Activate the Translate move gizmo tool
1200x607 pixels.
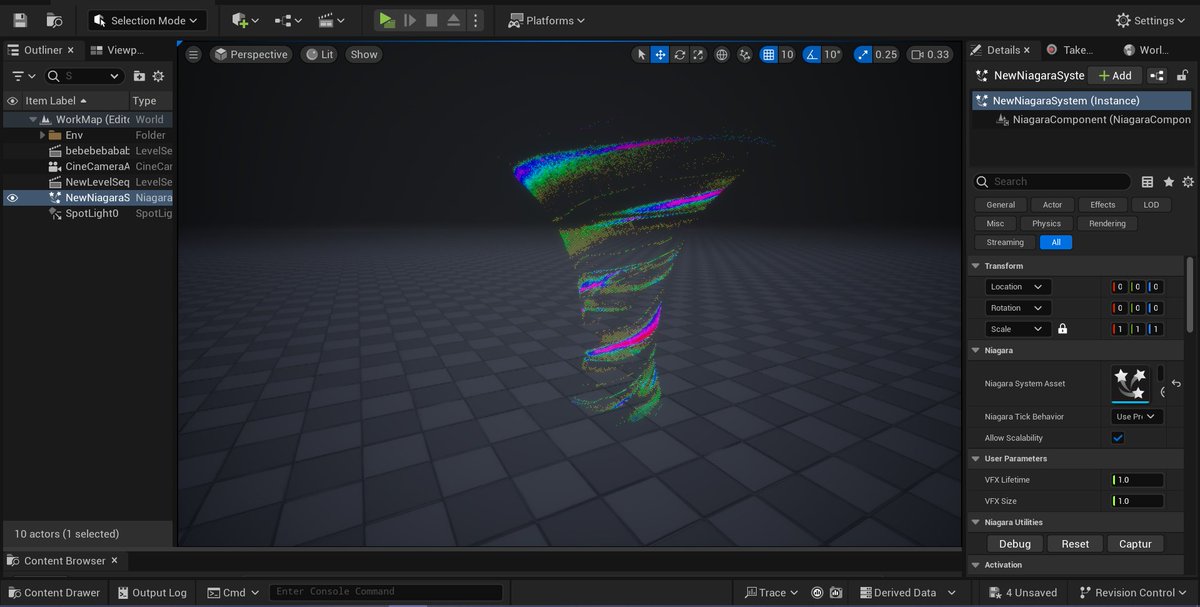pyautogui.click(x=660, y=54)
